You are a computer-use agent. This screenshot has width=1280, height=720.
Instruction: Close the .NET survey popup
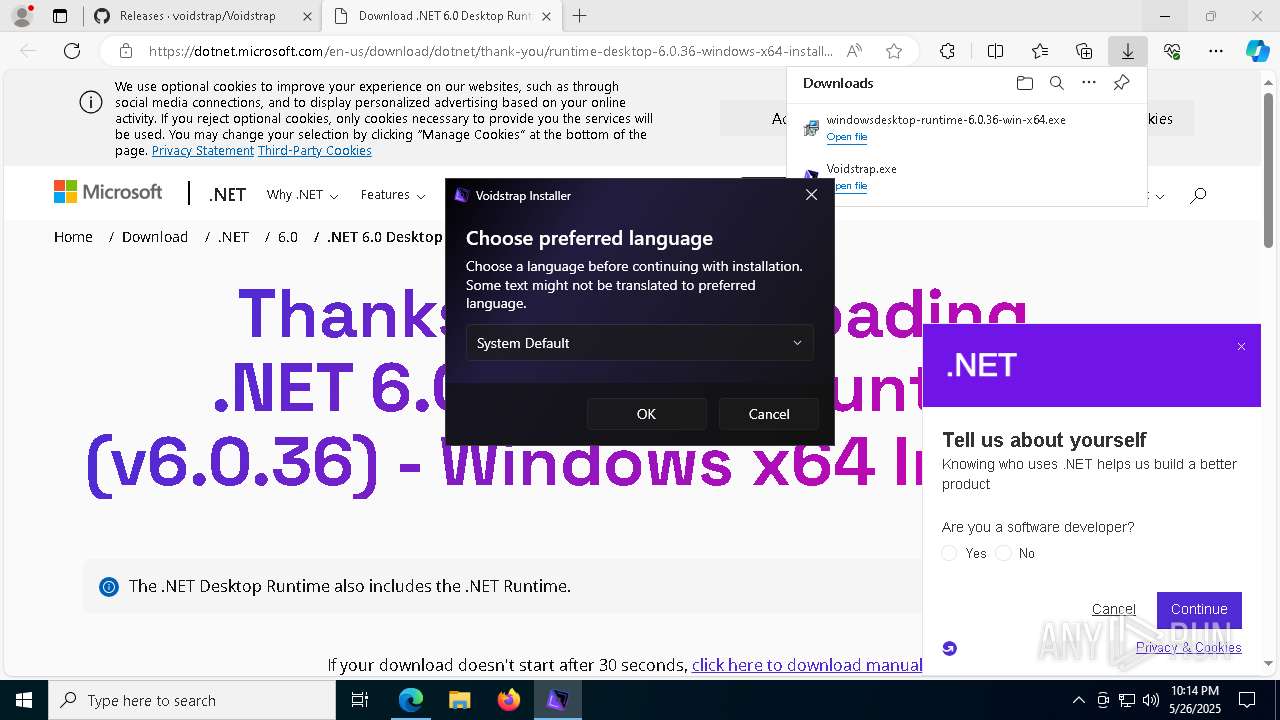coord(1241,346)
